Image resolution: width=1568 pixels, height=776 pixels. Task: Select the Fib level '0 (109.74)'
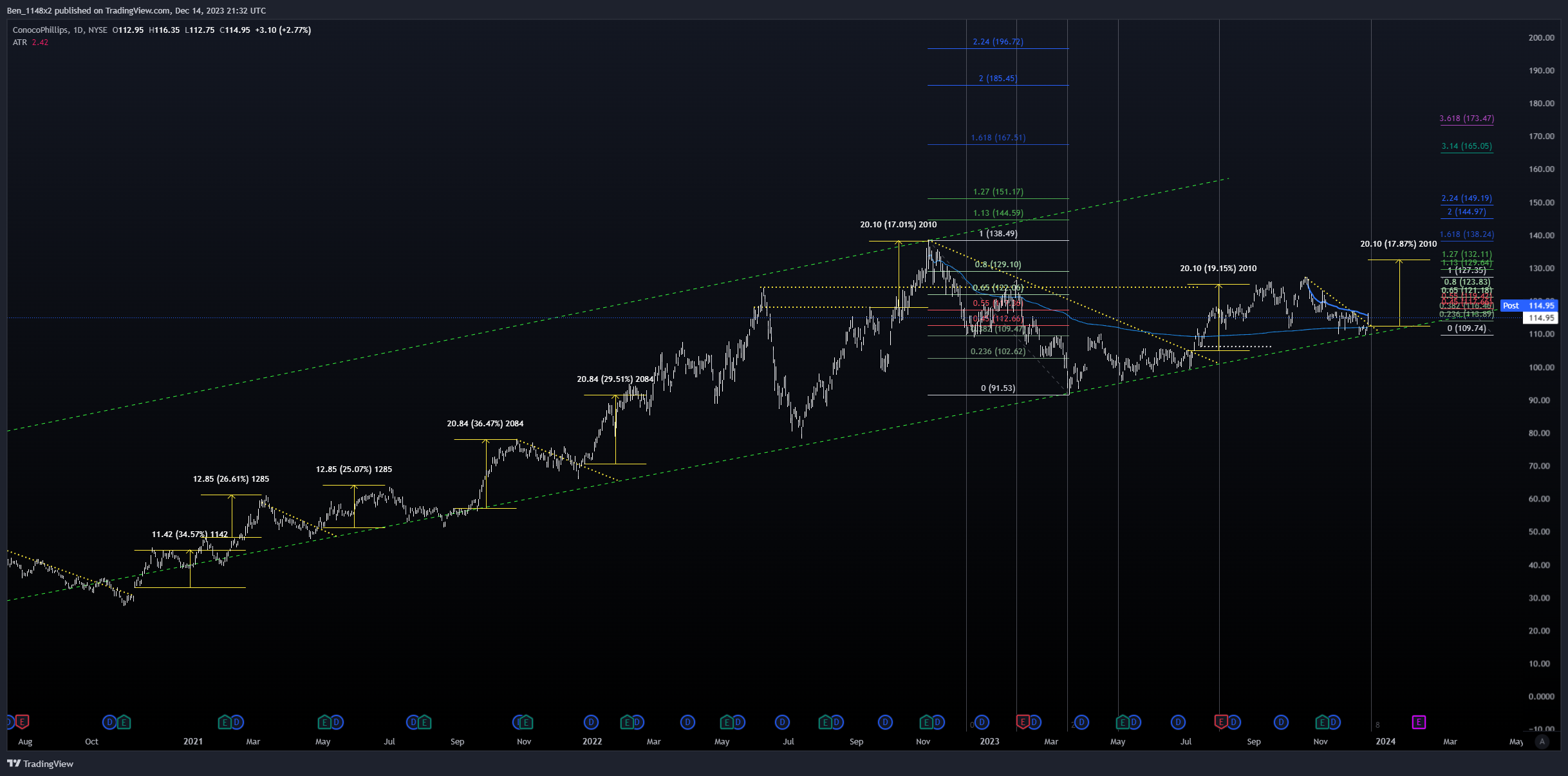(x=1467, y=328)
